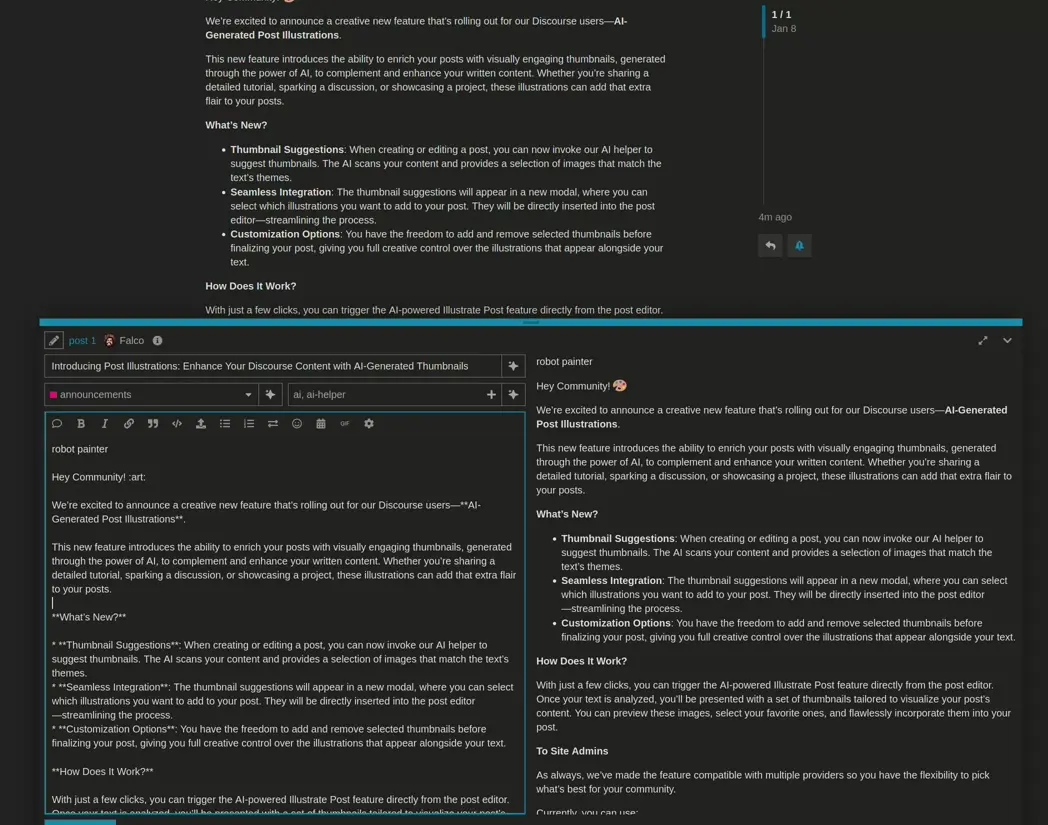The height and width of the screenshot is (825, 1048).
Task: Click the 'What's New?' heading in topic post
Action: tap(236, 125)
